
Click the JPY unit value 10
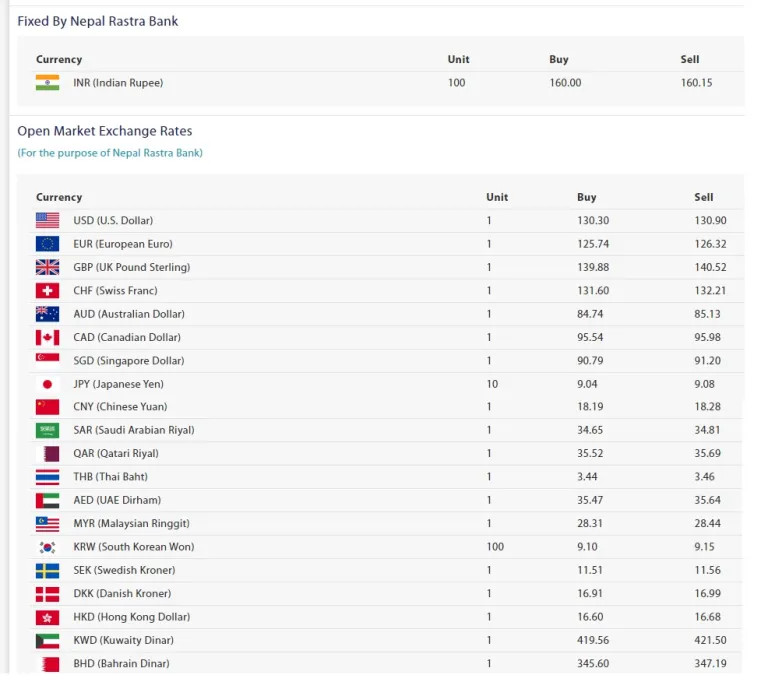point(492,384)
